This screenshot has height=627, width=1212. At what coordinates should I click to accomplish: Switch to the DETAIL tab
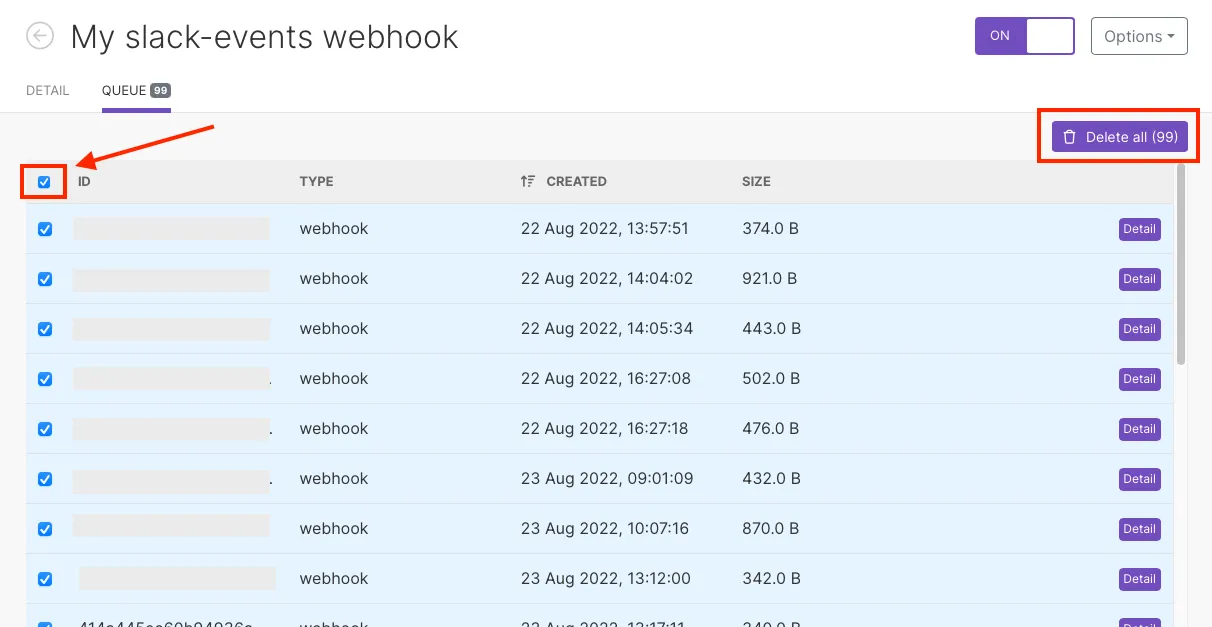(47, 90)
